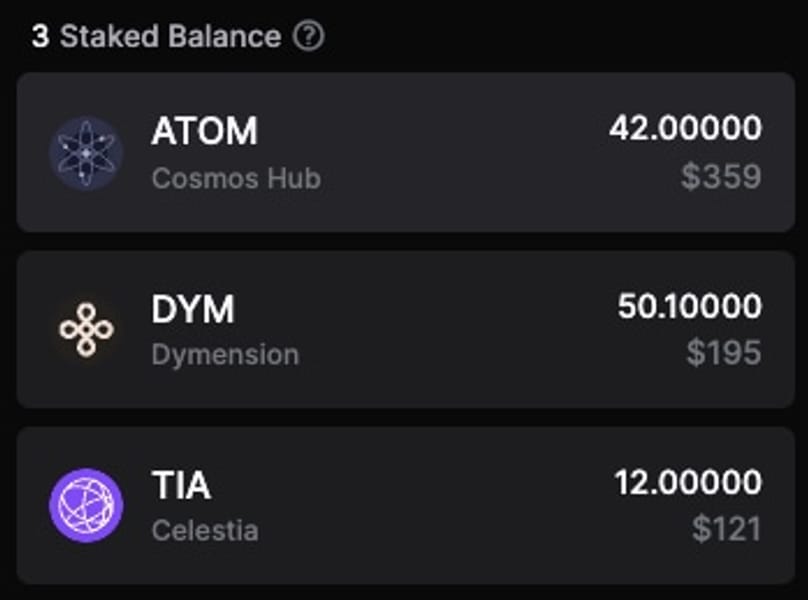Click the Celestia network subtitle
808x600 pixels.
[205, 530]
